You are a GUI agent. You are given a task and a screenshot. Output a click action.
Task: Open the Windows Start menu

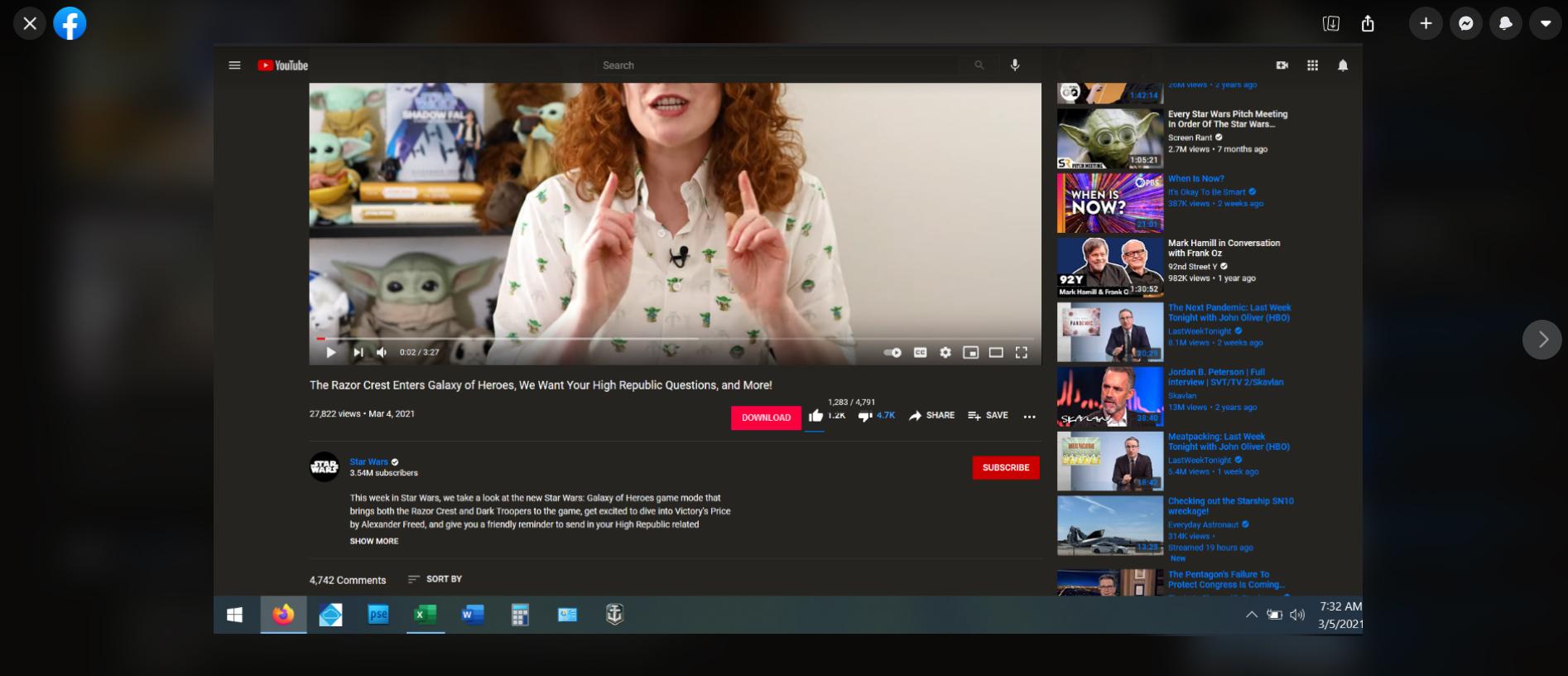point(235,615)
